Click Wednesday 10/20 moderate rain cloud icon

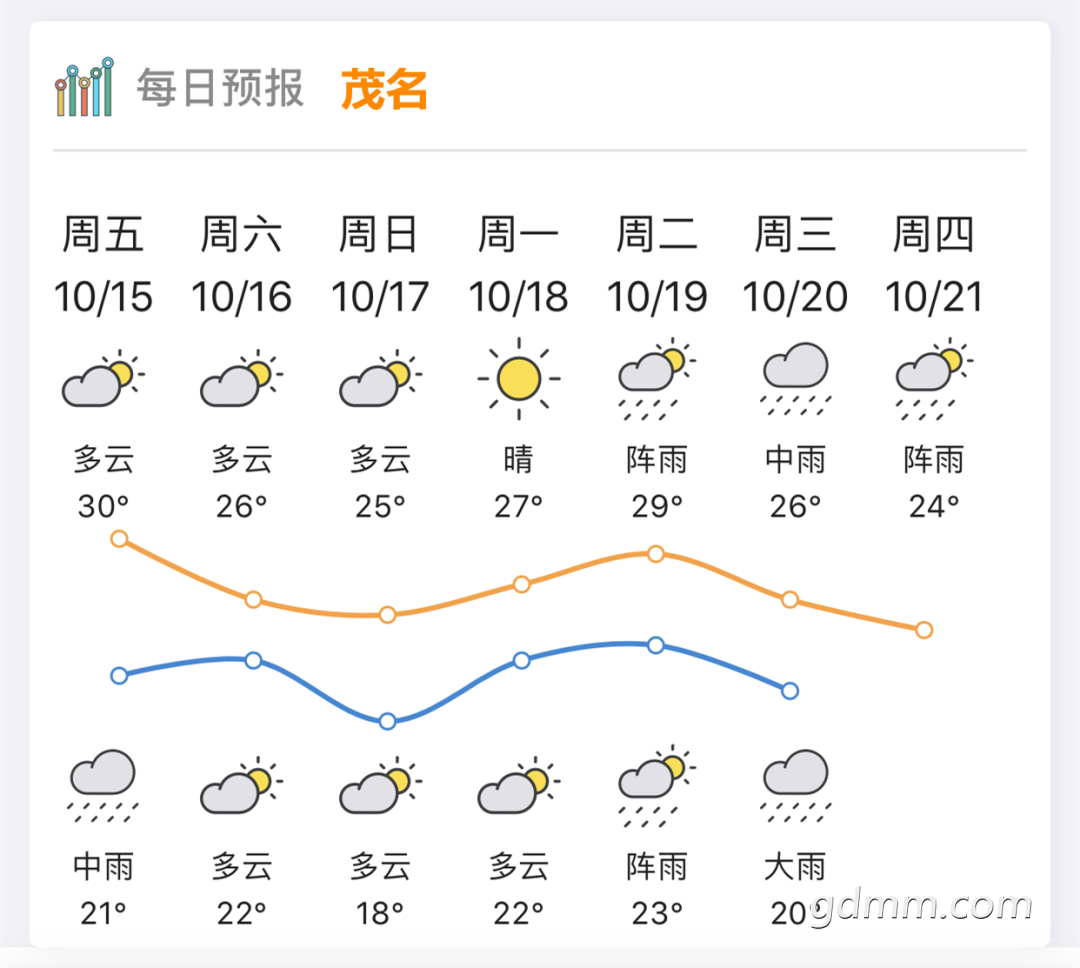point(796,379)
